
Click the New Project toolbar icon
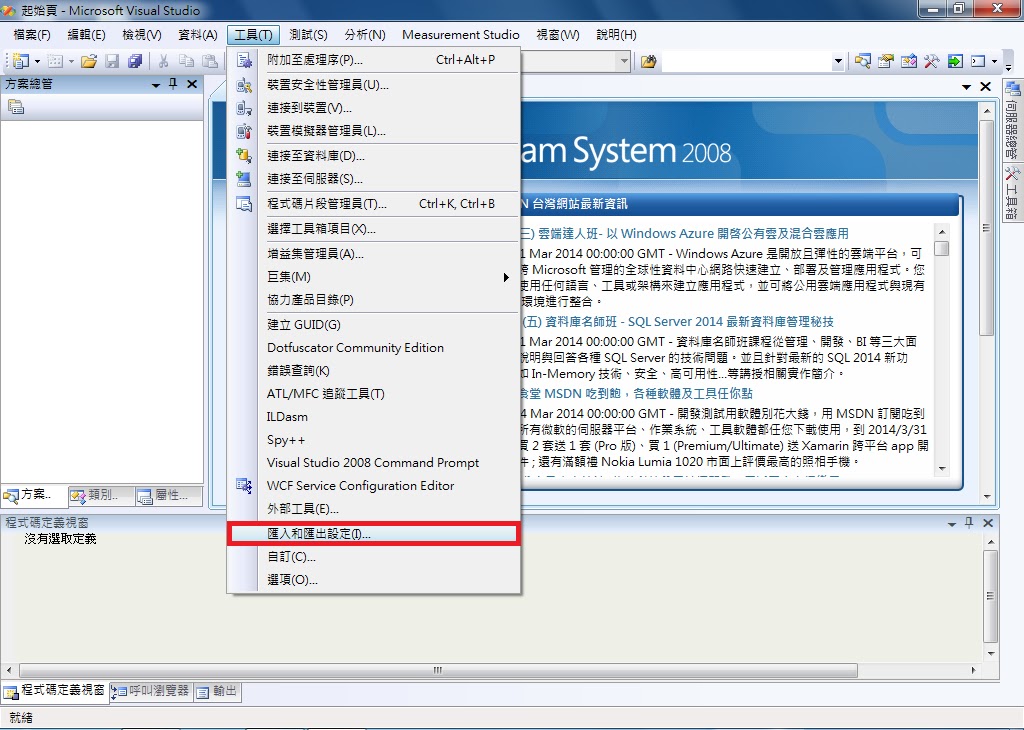(x=20, y=61)
